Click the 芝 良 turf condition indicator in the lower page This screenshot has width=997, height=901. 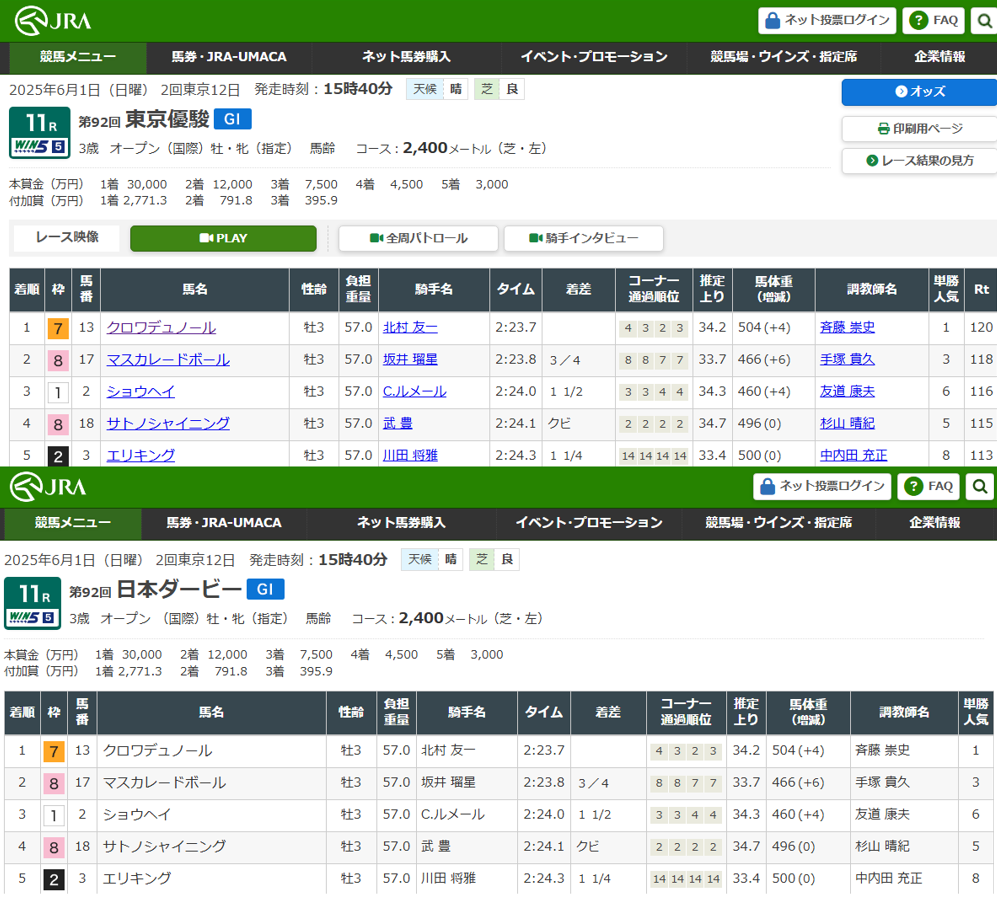(x=494, y=560)
